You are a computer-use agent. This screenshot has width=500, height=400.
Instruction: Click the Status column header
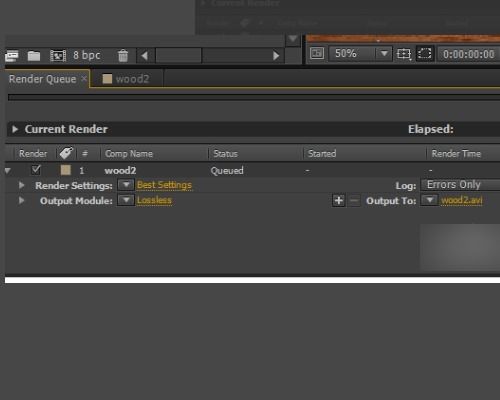tap(225, 154)
